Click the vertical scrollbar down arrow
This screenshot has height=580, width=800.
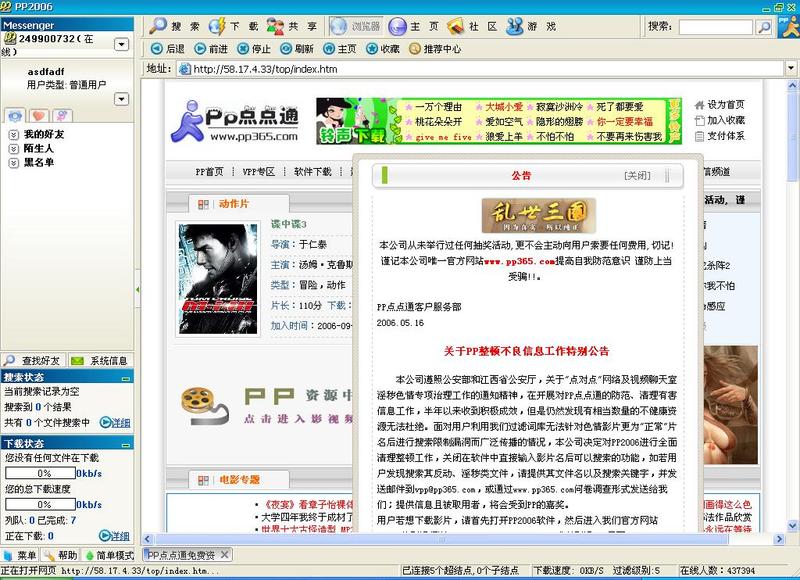(x=792, y=525)
